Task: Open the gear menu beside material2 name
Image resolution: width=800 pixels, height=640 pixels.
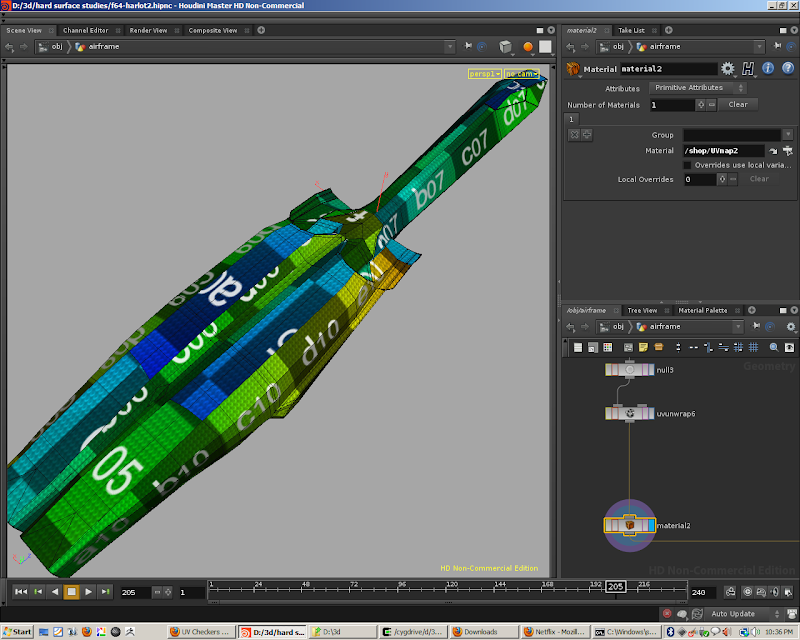Action: coord(728,69)
